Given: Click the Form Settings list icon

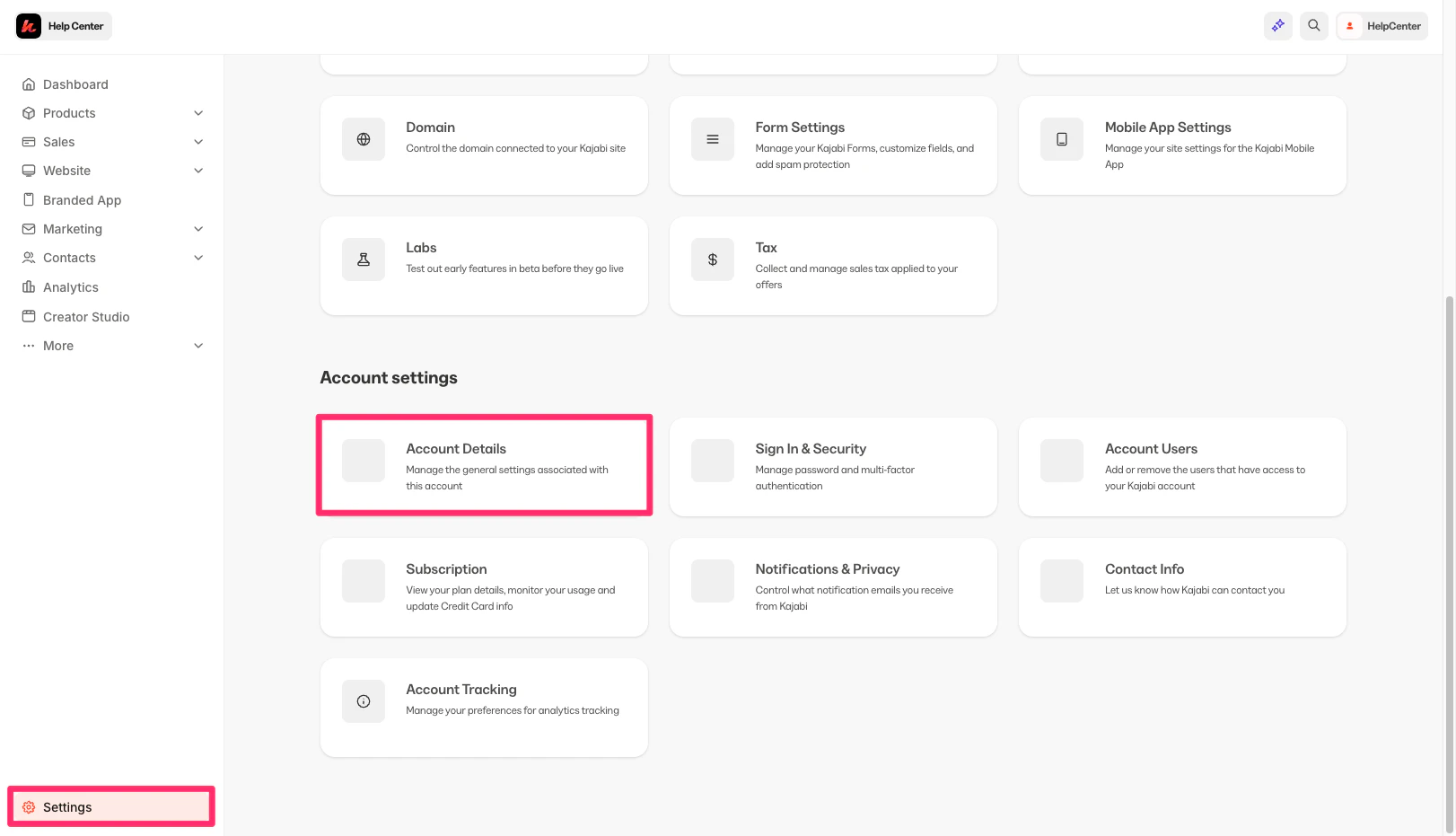Looking at the screenshot, I should 712,138.
